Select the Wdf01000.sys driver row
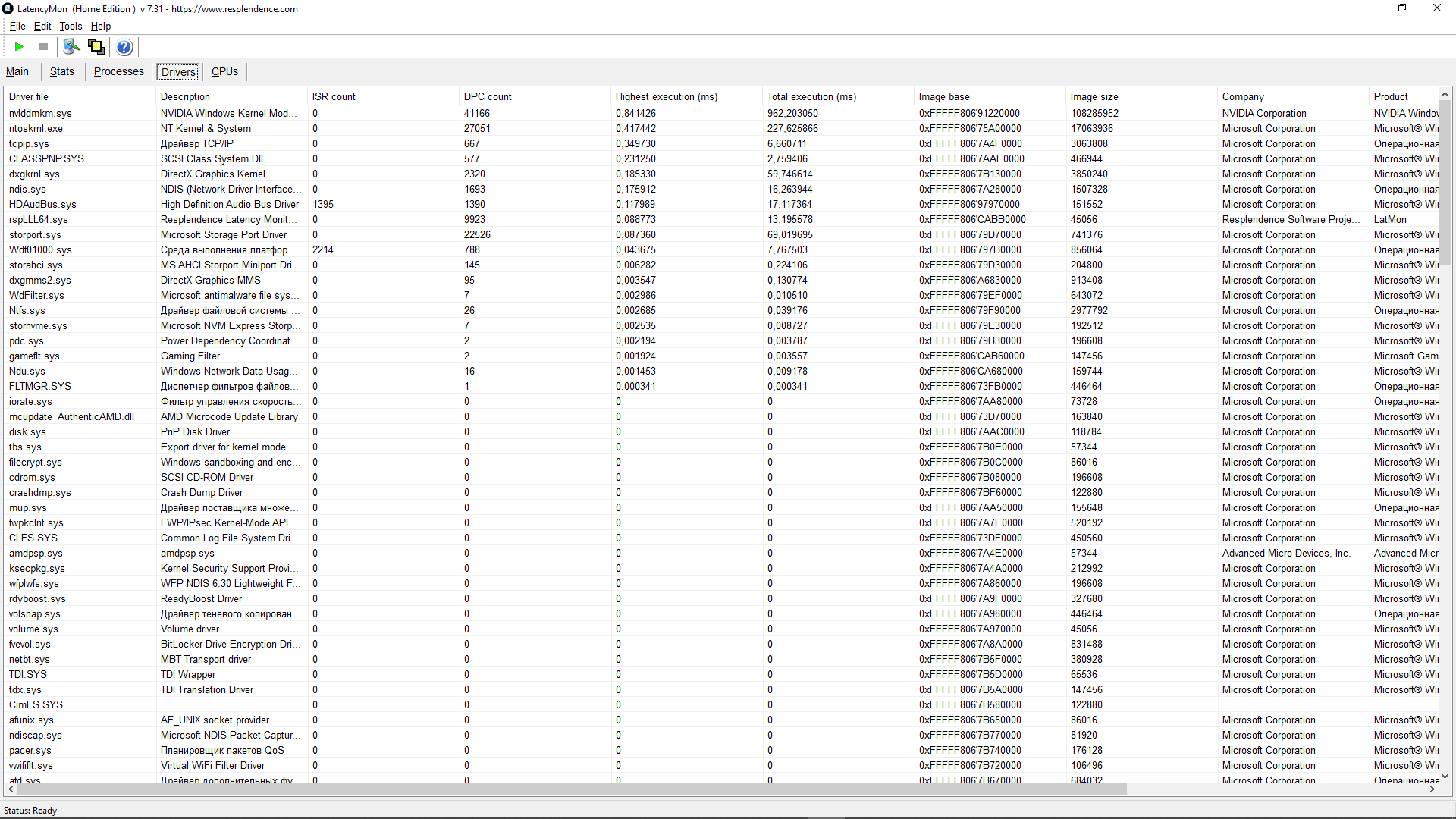Viewport: 1456px width, 819px height. [x=721, y=249]
